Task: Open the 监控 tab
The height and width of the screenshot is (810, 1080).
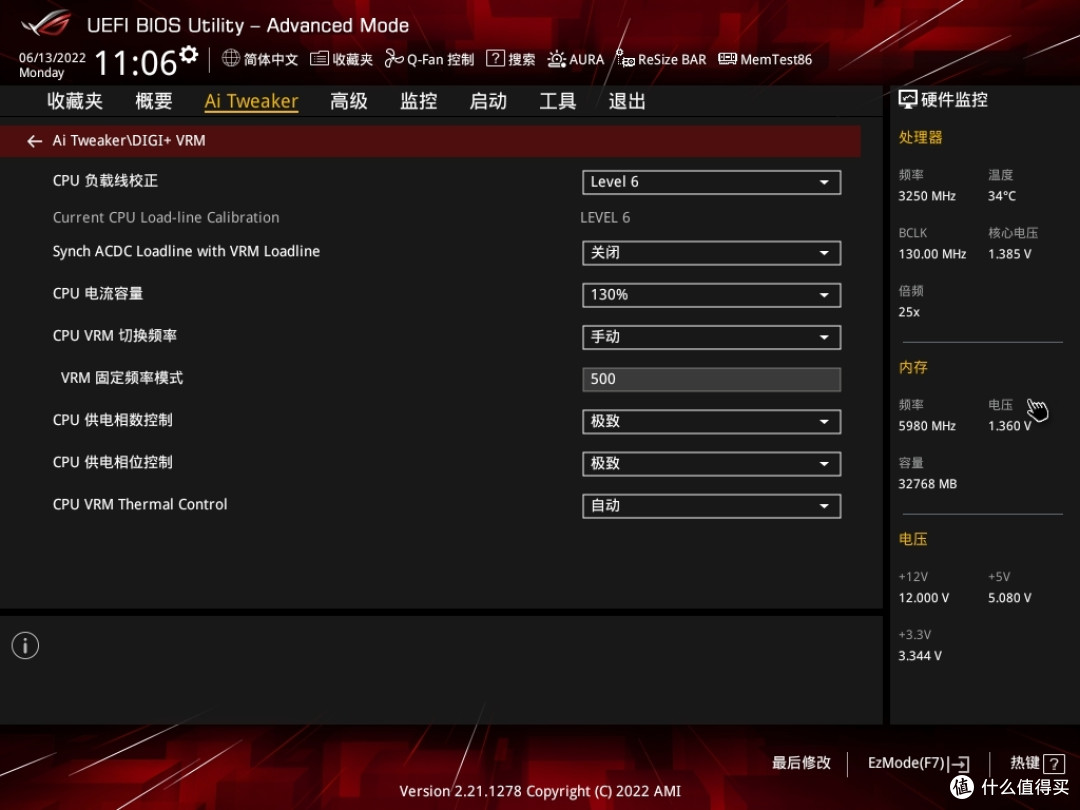Action: (x=419, y=101)
